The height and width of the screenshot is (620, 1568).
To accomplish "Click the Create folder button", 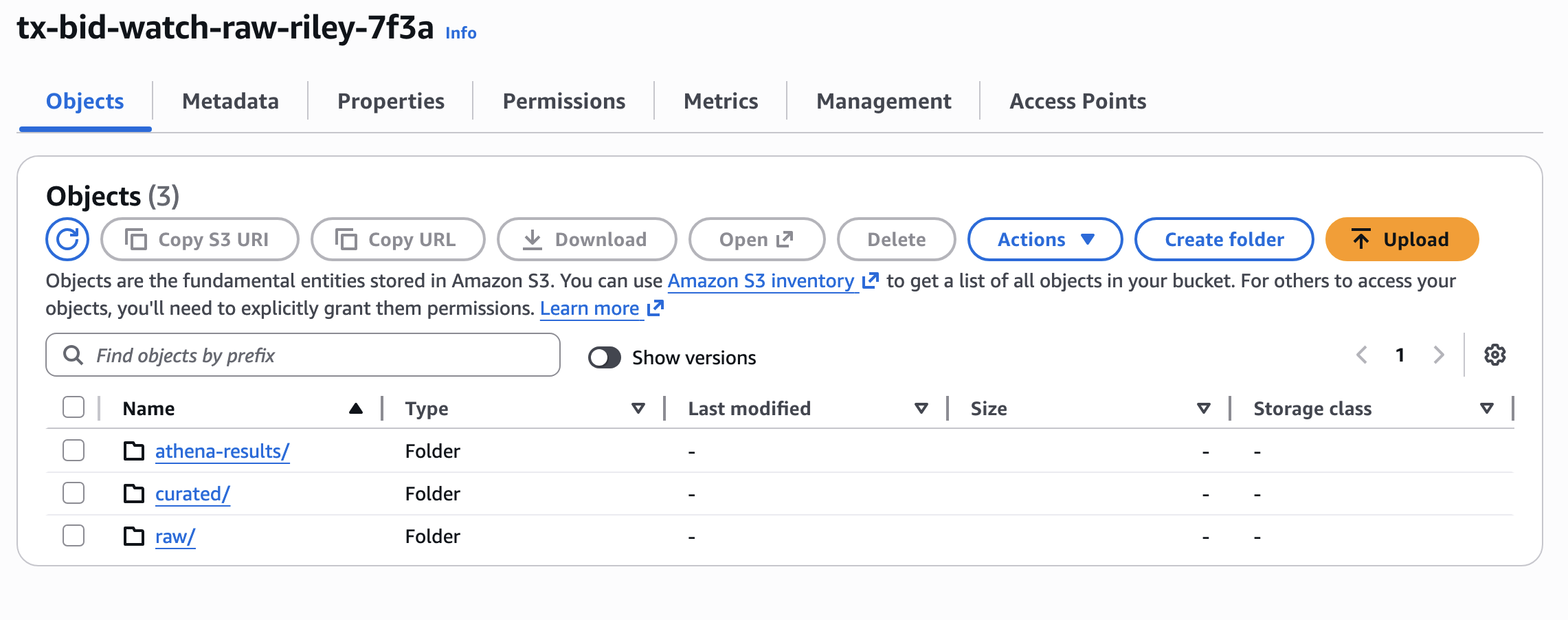I will (x=1223, y=239).
